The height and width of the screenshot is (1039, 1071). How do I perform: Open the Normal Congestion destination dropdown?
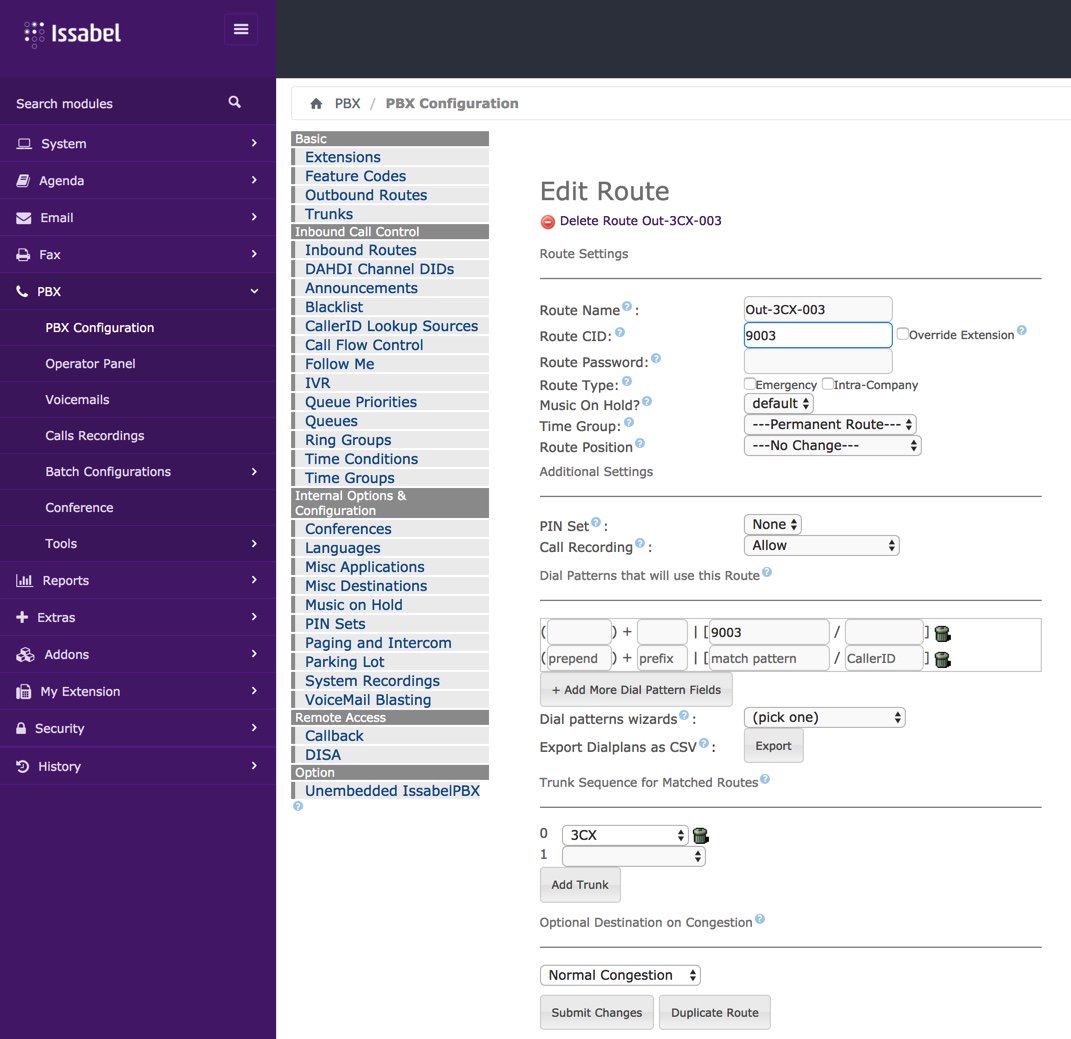pos(620,975)
